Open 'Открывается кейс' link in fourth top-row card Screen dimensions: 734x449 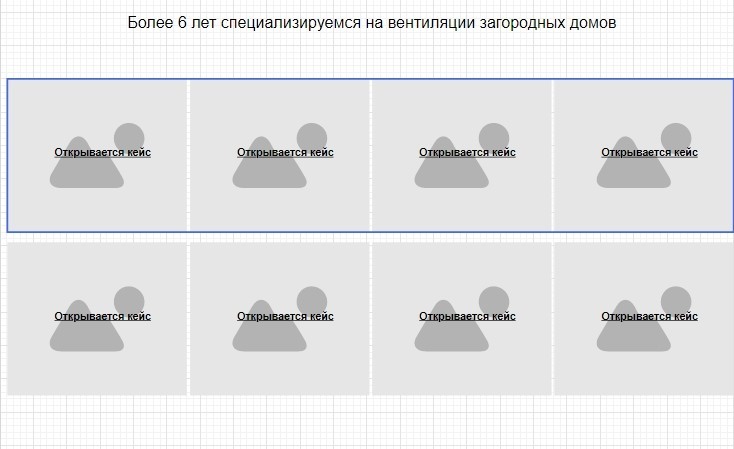649,152
